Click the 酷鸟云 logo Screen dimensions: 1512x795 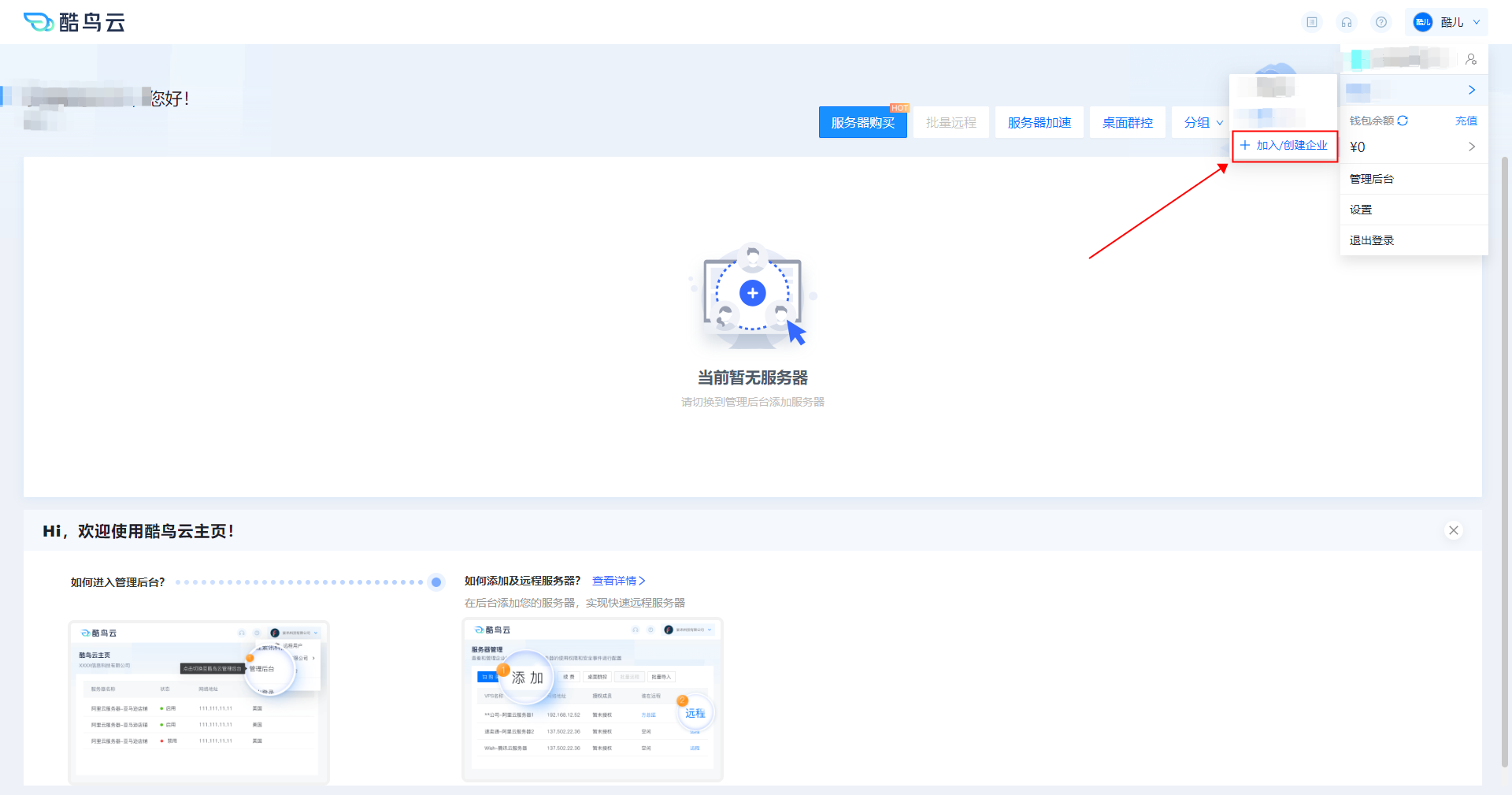pos(75,22)
